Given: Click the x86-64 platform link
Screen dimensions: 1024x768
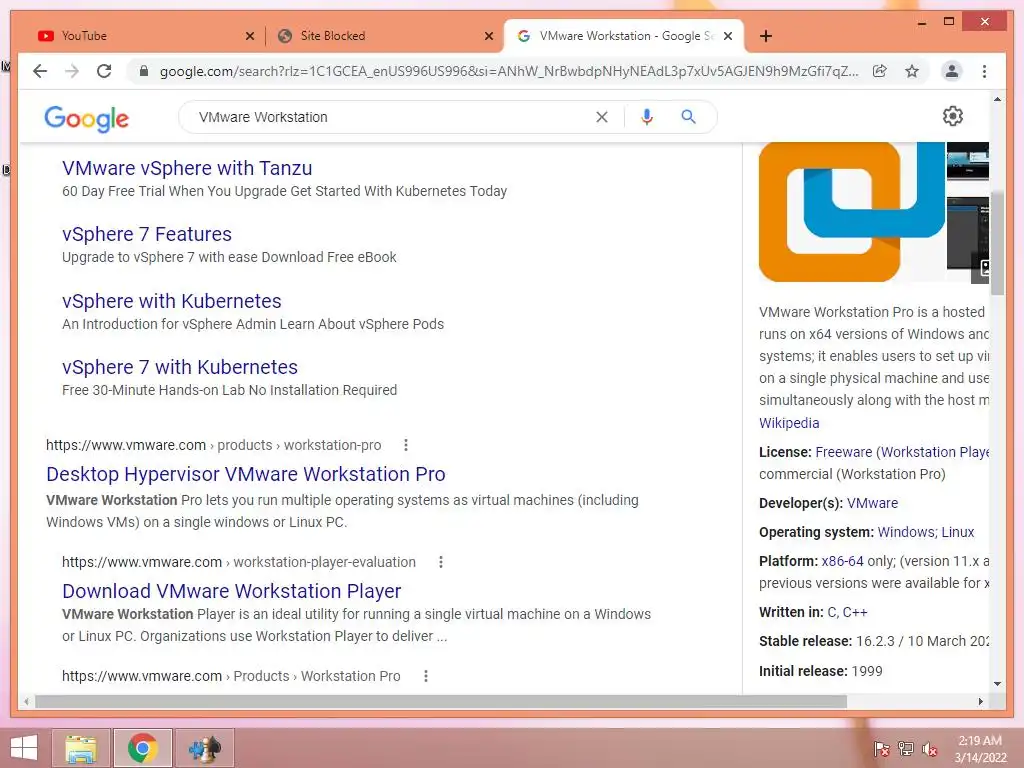Looking at the screenshot, I should [x=842, y=561].
